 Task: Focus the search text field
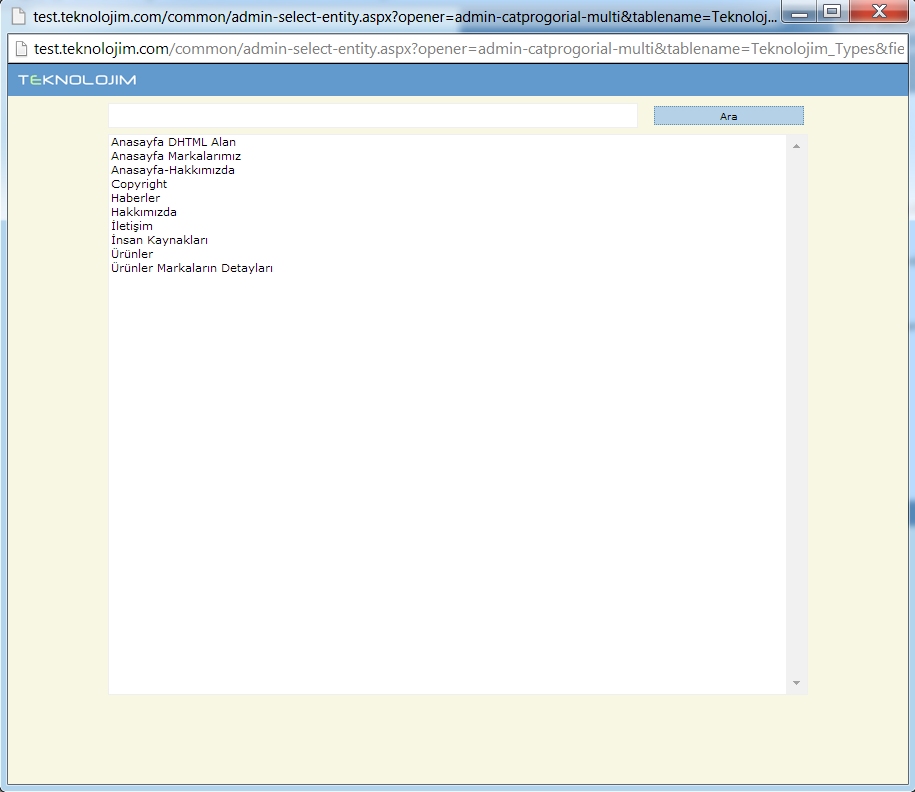[x=372, y=116]
